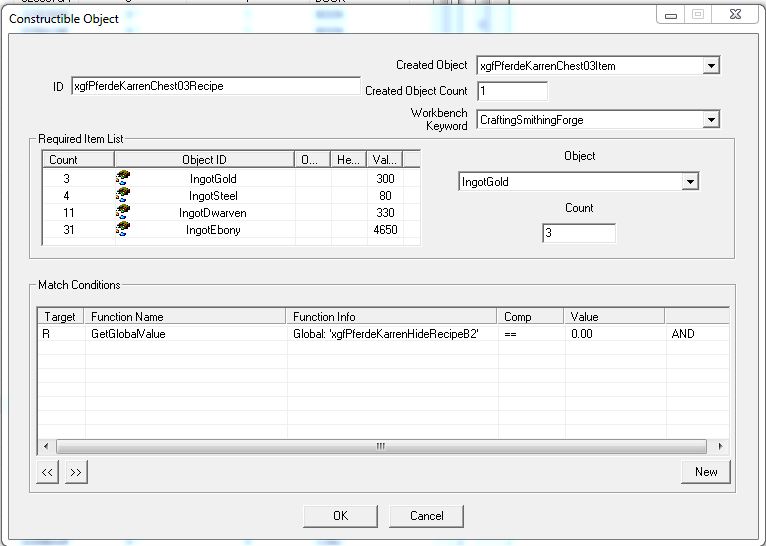766x546 pixels.
Task: Click value 4650 in item list
Action: point(385,230)
